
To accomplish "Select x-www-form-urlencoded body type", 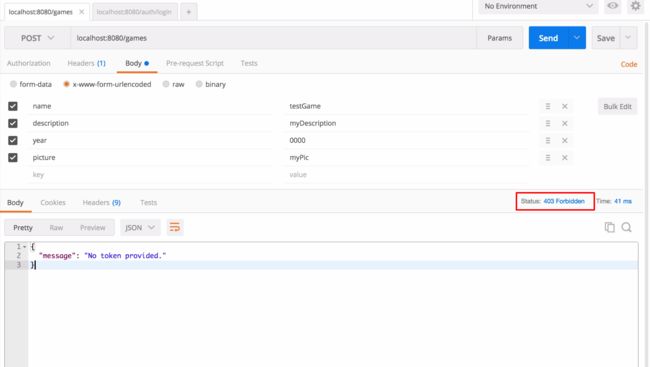I will pos(66,84).
